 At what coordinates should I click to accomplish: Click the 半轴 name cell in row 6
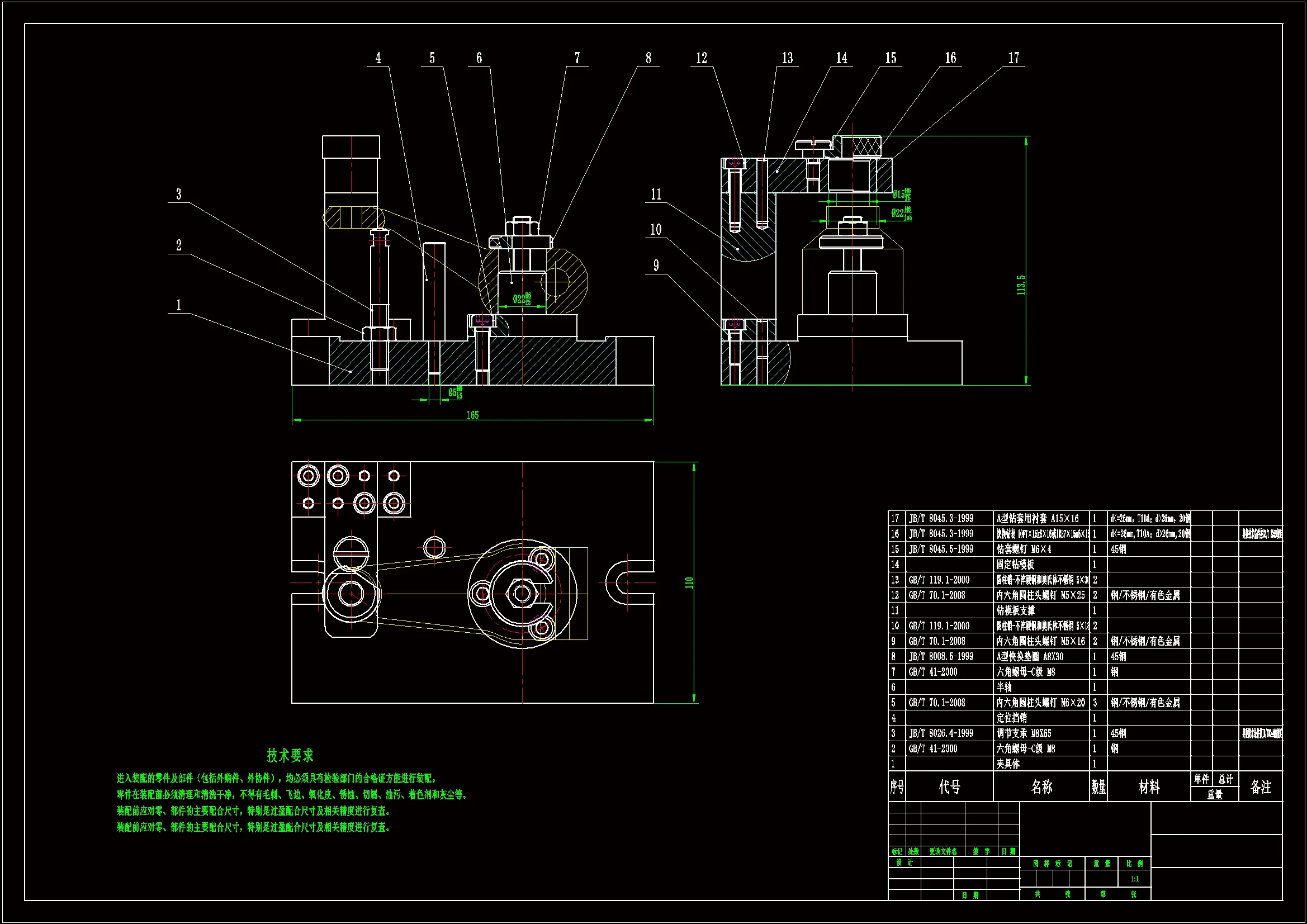(1003, 687)
